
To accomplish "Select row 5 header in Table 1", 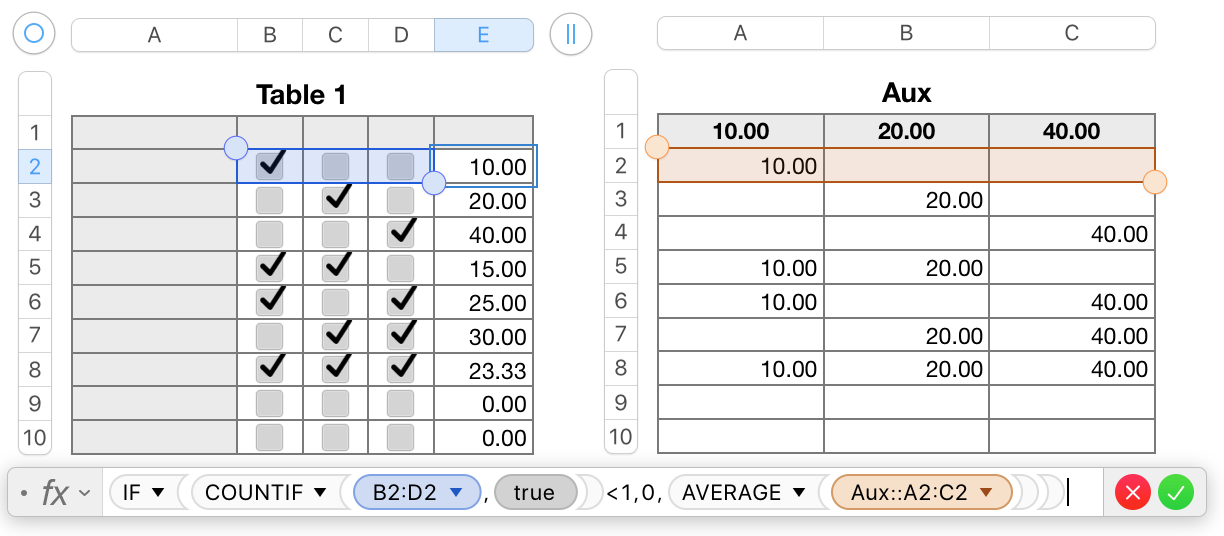I will pyautogui.click(x=35, y=268).
